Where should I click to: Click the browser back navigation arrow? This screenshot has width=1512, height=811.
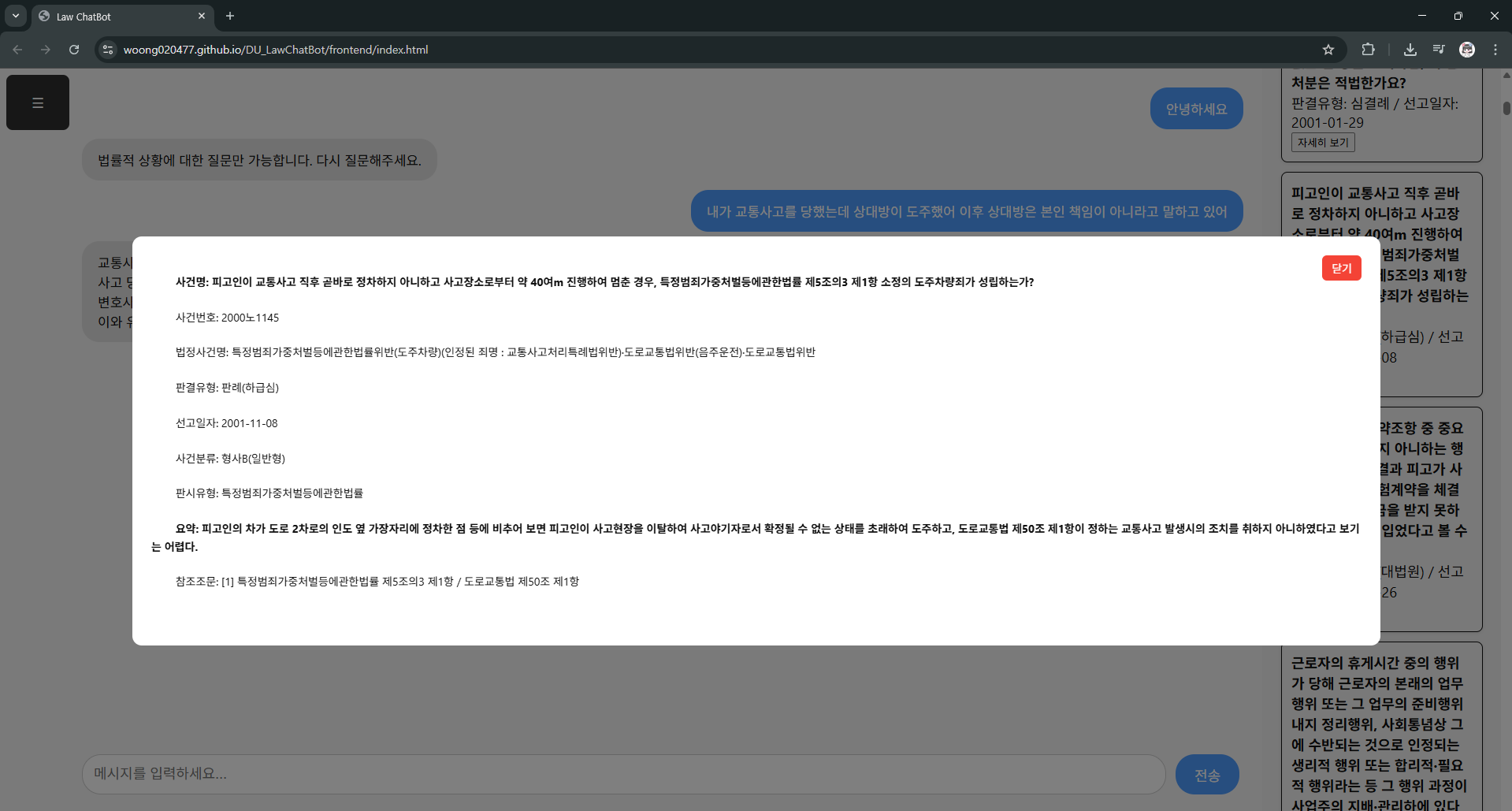17,49
